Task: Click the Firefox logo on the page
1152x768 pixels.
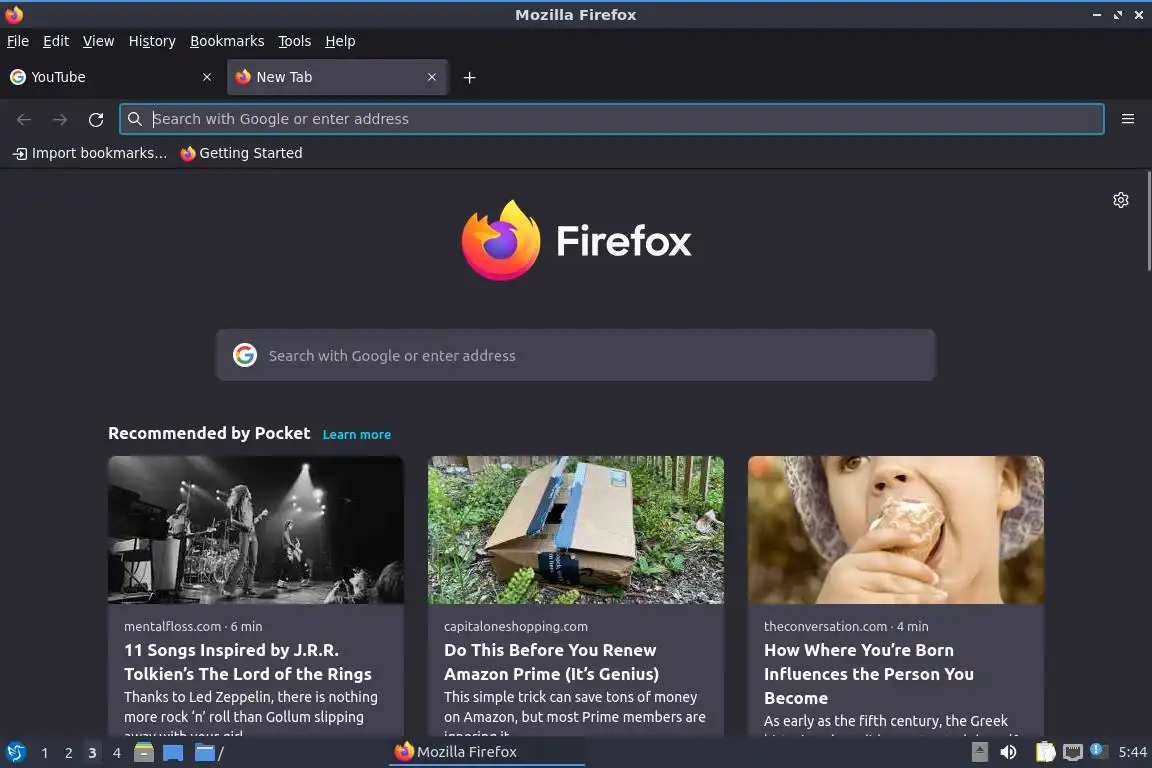Action: (576, 240)
